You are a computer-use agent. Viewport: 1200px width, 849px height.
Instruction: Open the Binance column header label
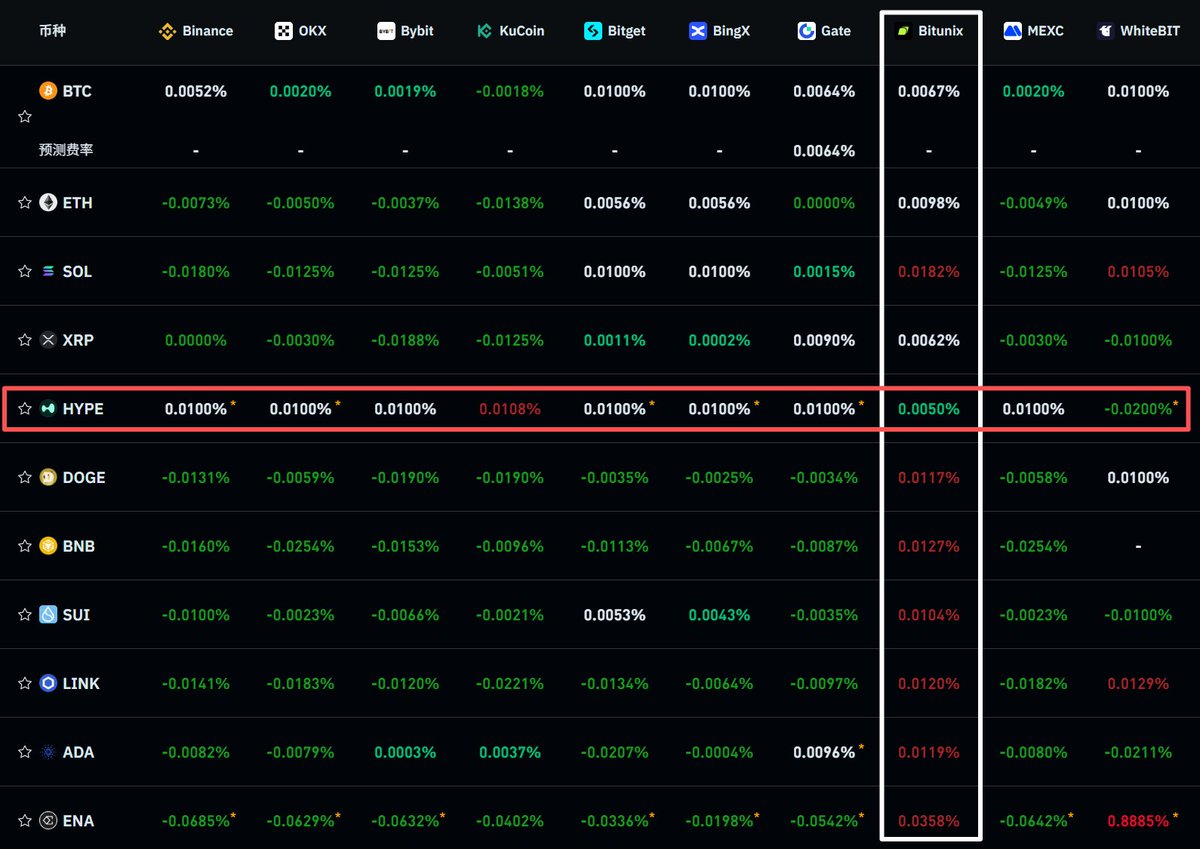[208, 31]
